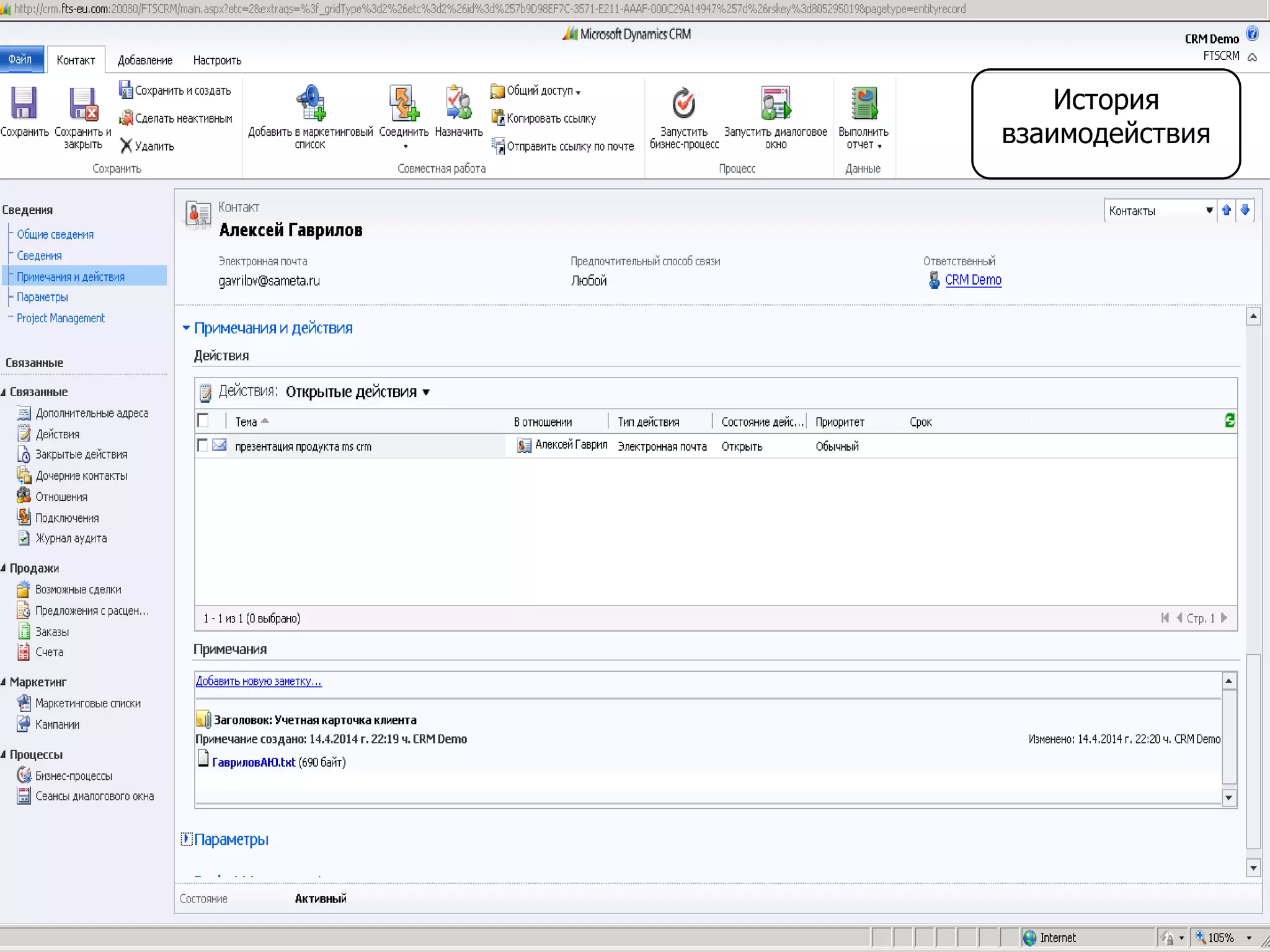
Task: Click the Assign (Назначить) ribbon icon
Action: click(458, 104)
